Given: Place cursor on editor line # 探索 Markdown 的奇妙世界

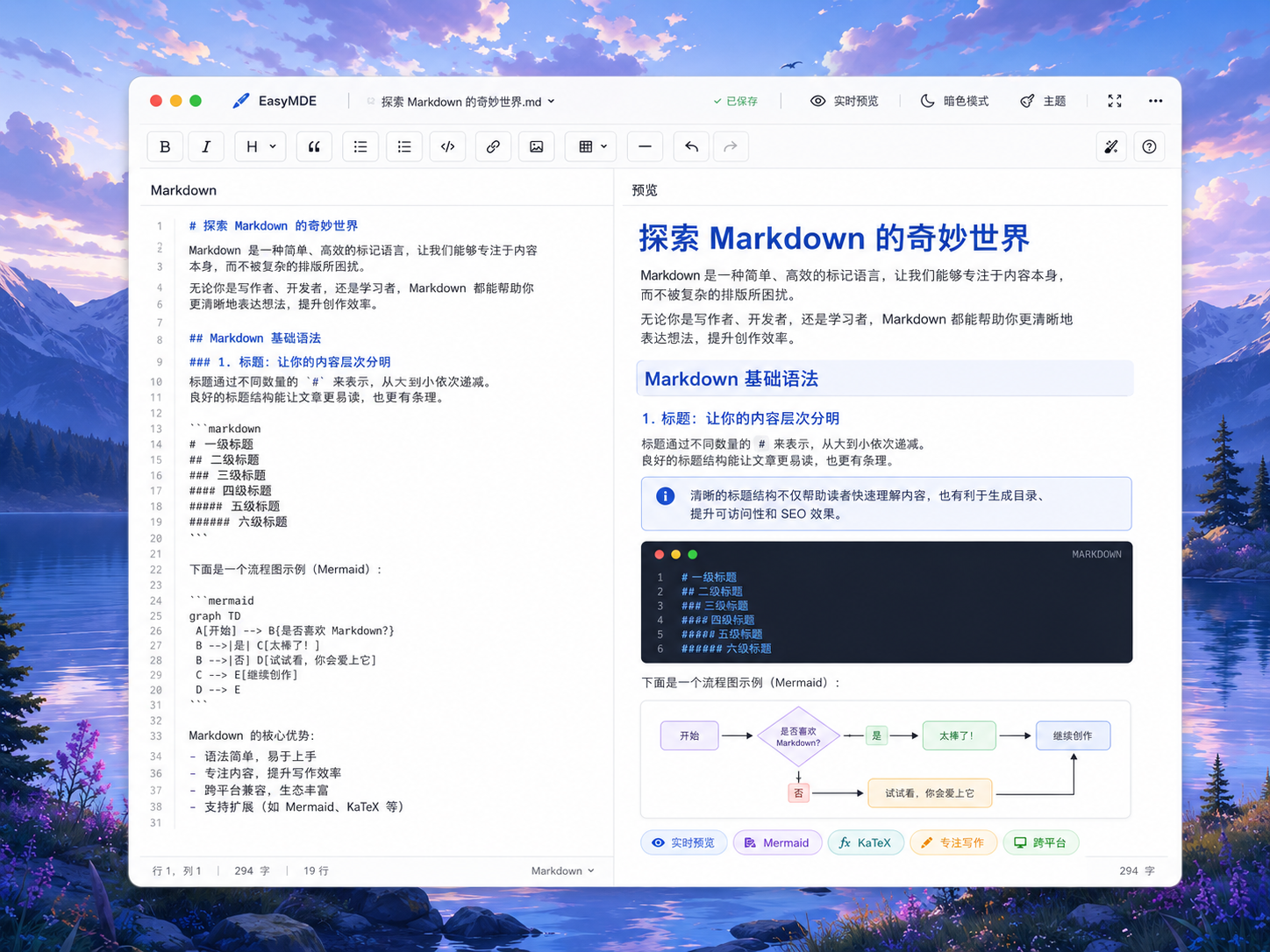Looking at the screenshot, I should (x=274, y=225).
